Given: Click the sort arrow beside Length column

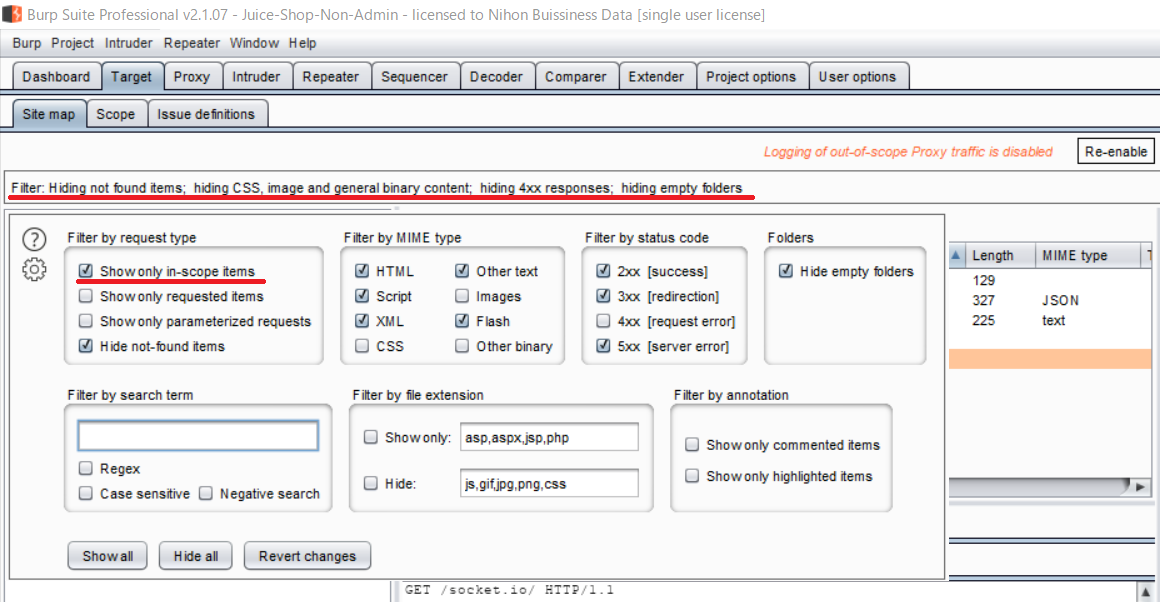Looking at the screenshot, I should tap(956, 255).
